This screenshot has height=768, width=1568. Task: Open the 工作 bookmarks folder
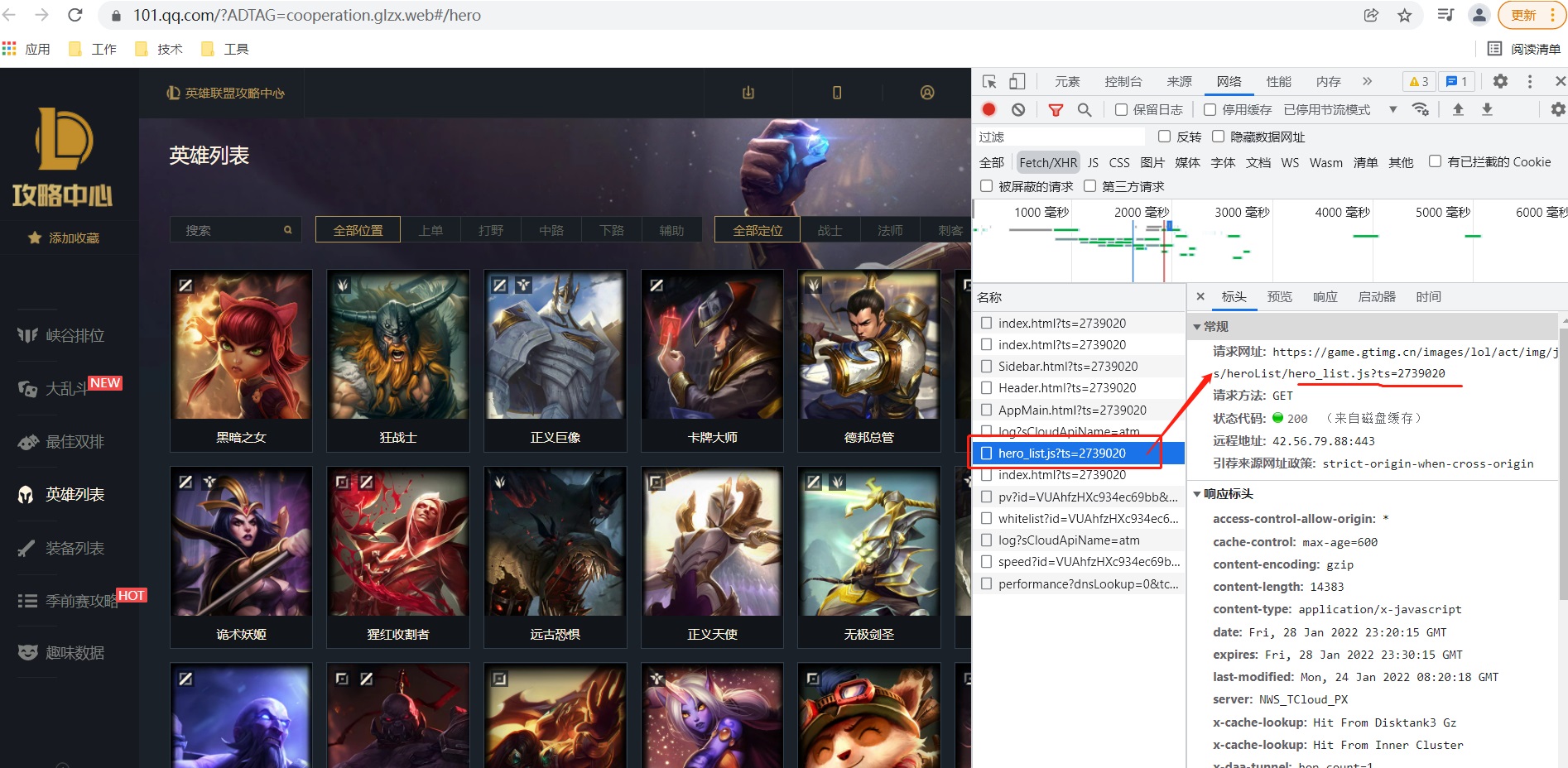pyautogui.click(x=93, y=49)
